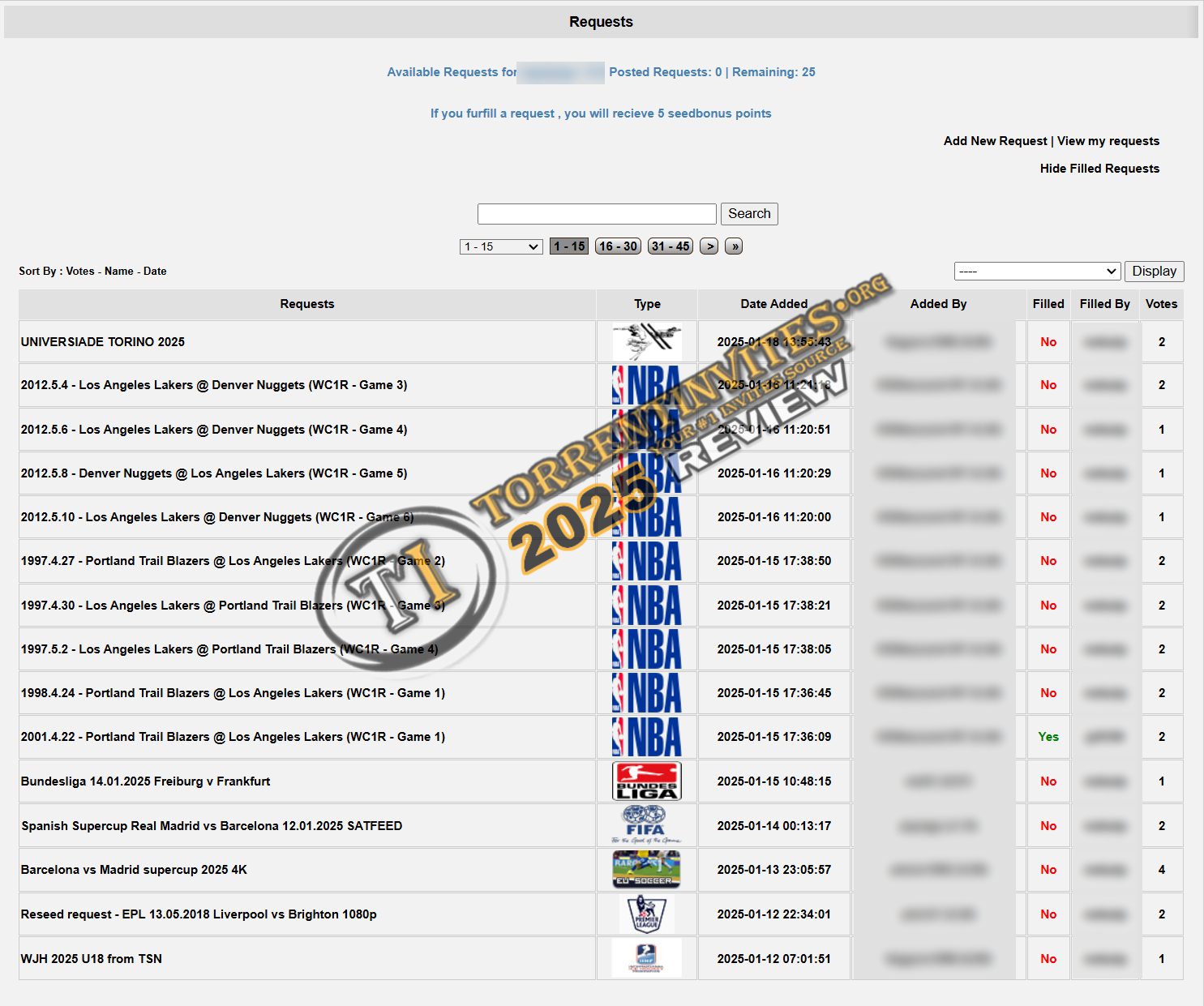Open Add New Request link
Screen dimensions: 1204x1006
[995, 141]
